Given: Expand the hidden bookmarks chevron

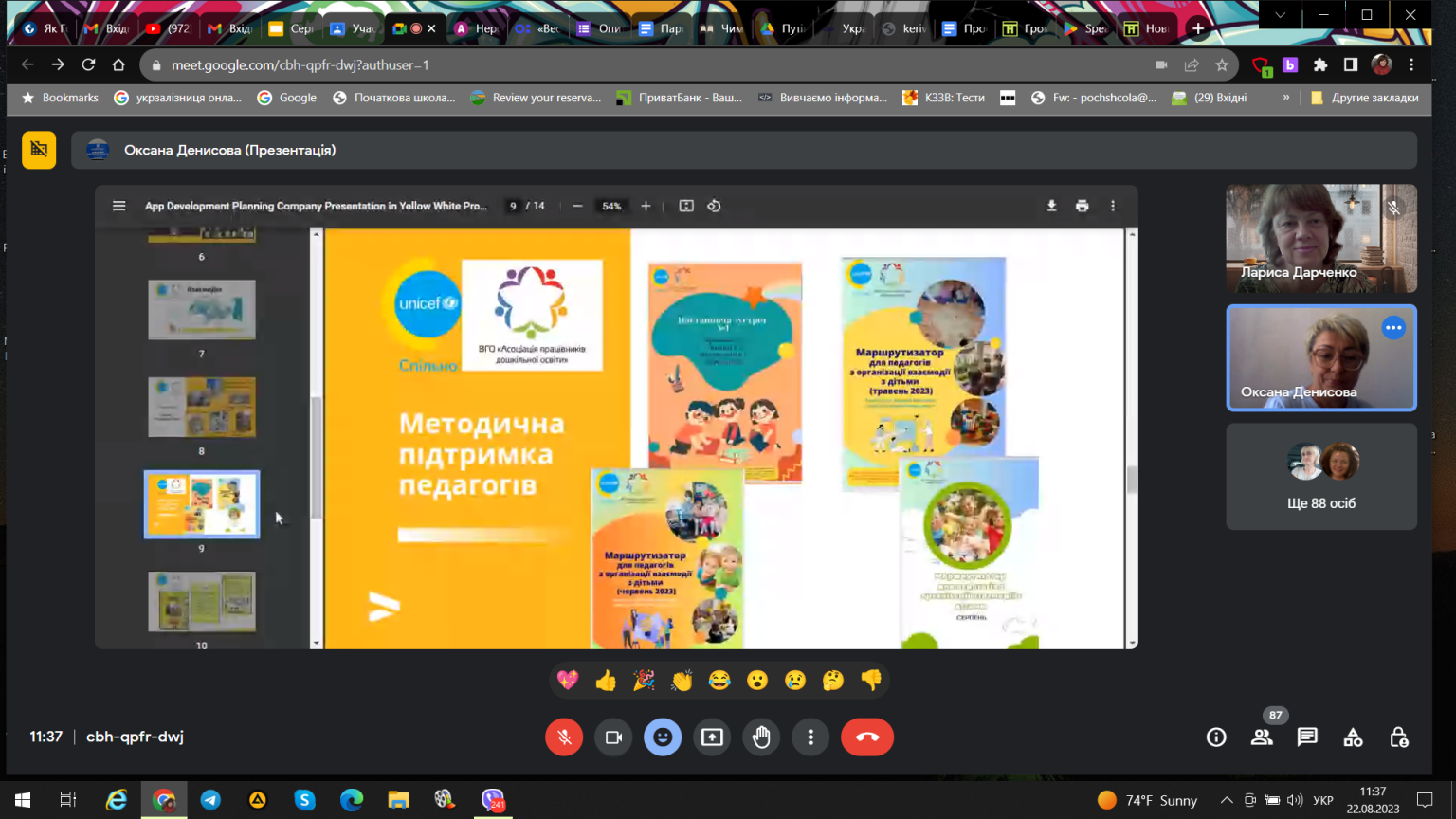Looking at the screenshot, I should (x=1286, y=98).
